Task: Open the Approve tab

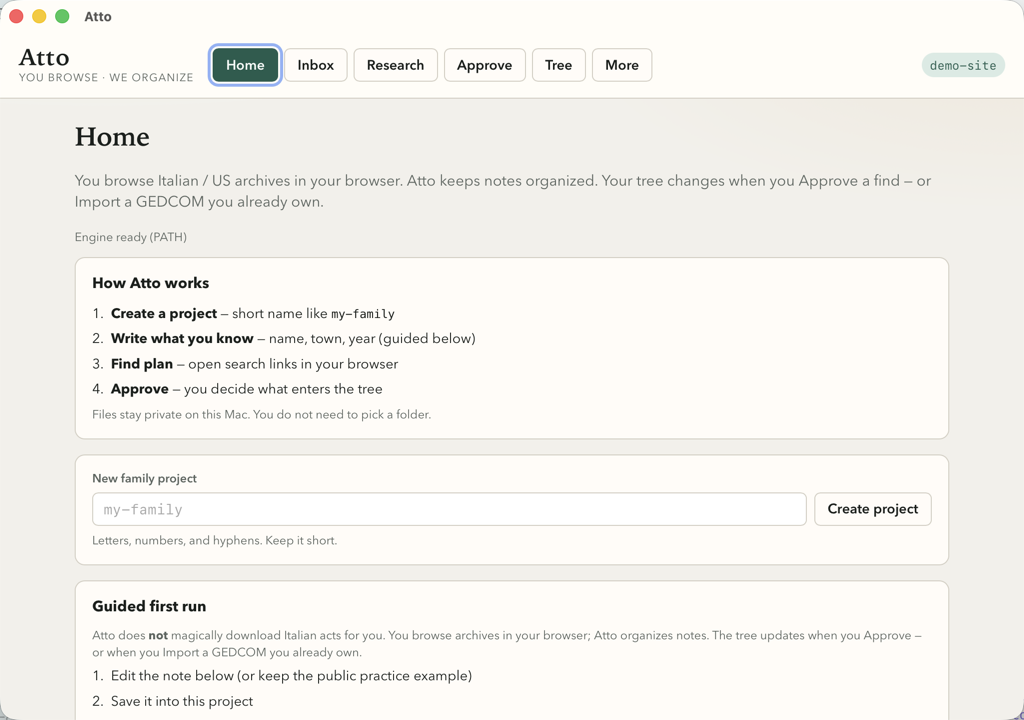Action: pyautogui.click(x=485, y=65)
